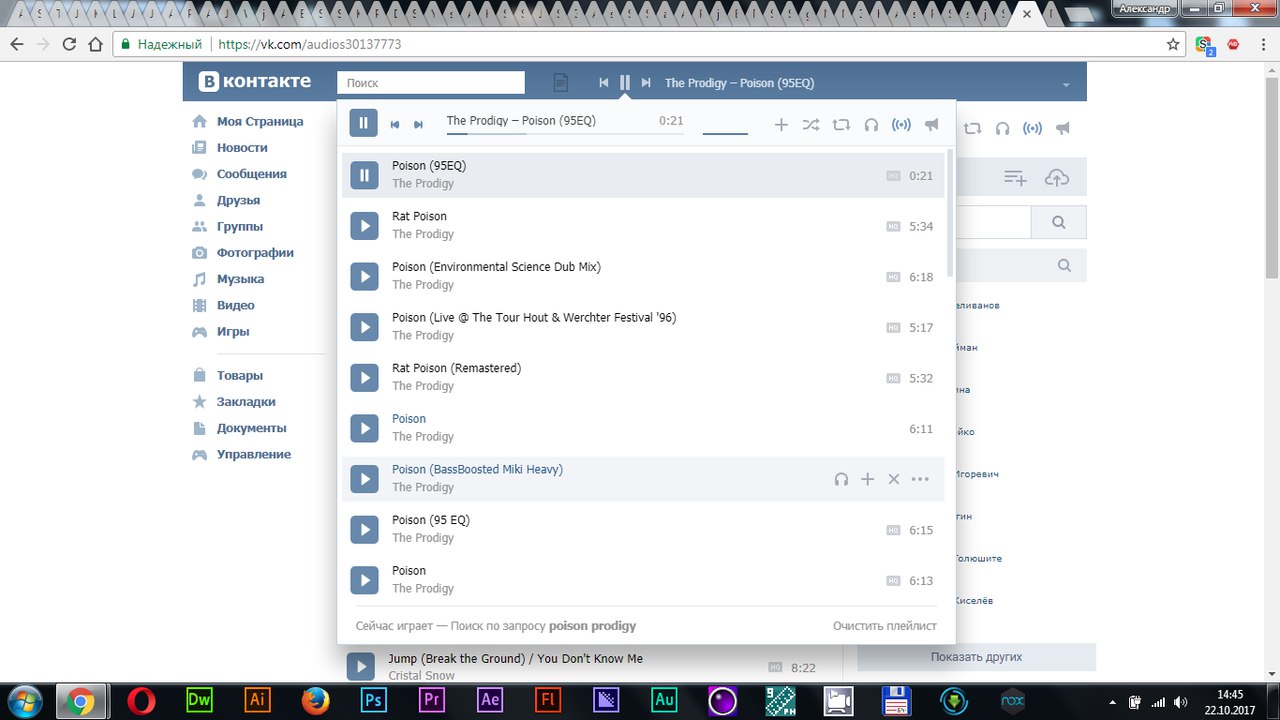The height and width of the screenshot is (720, 1280).
Task: Click the Поиск search field in header
Action: point(431,83)
